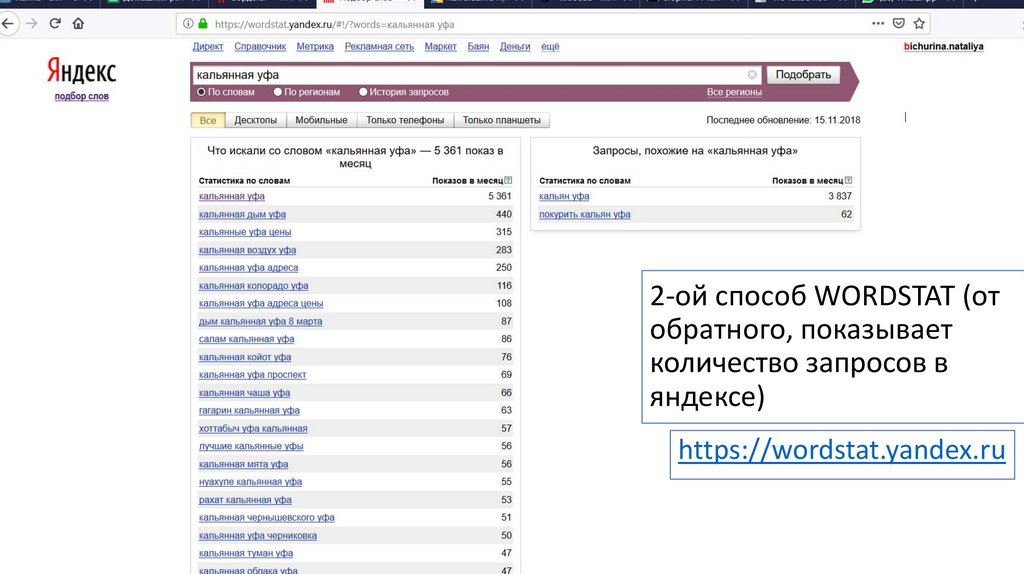
Task: Open the 'кальянная уфа' query link
Action: 232,196
